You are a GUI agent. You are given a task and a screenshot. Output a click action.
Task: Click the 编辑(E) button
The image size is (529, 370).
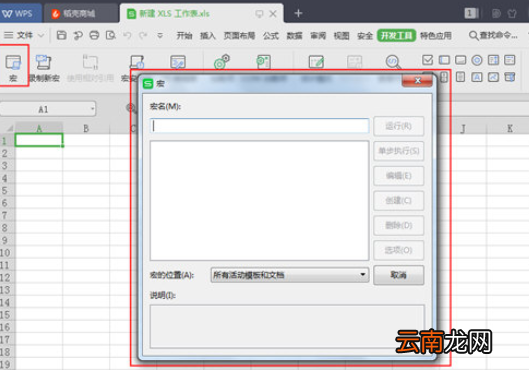point(398,176)
